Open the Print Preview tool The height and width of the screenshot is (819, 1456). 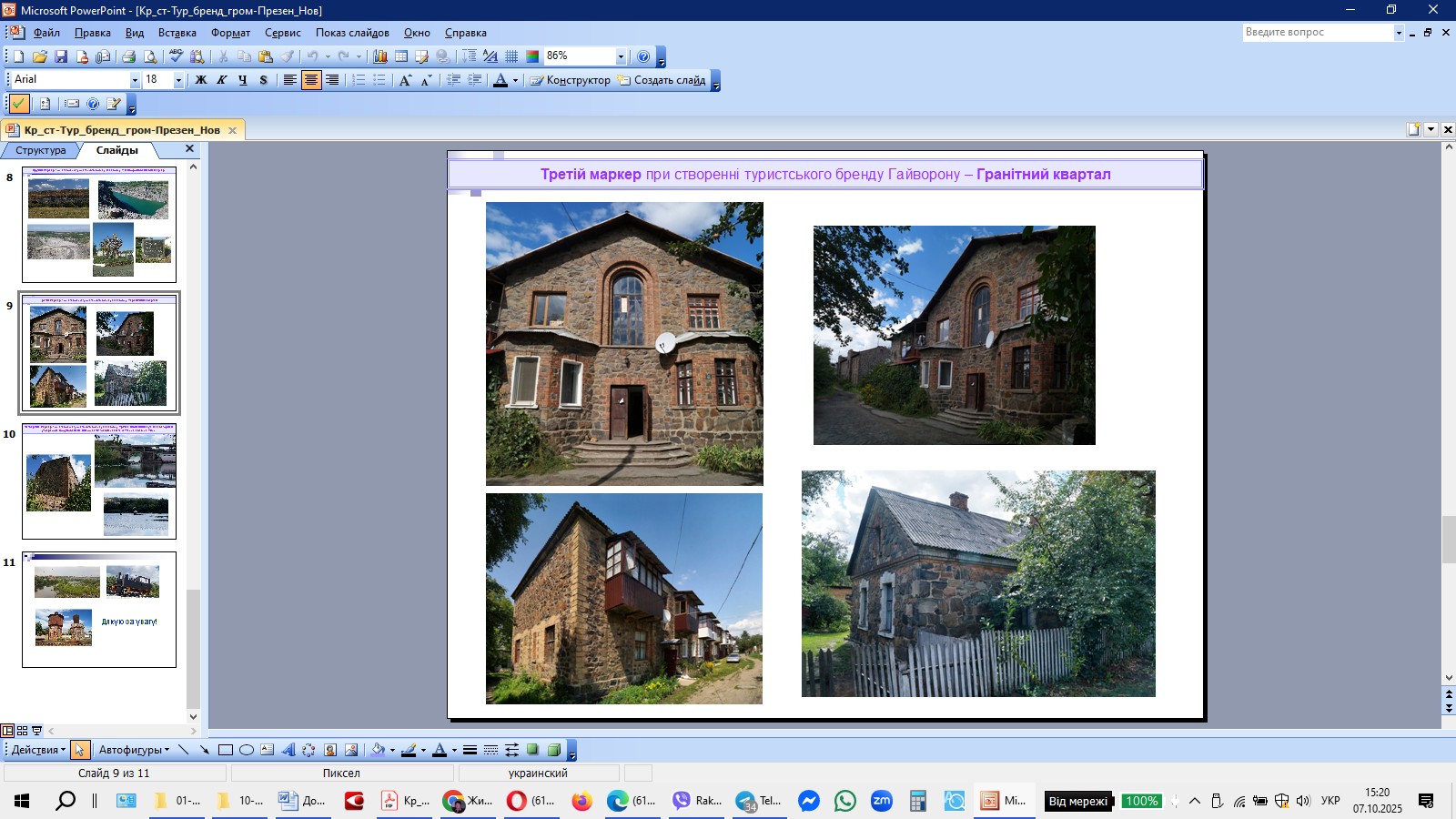(x=150, y=56)
